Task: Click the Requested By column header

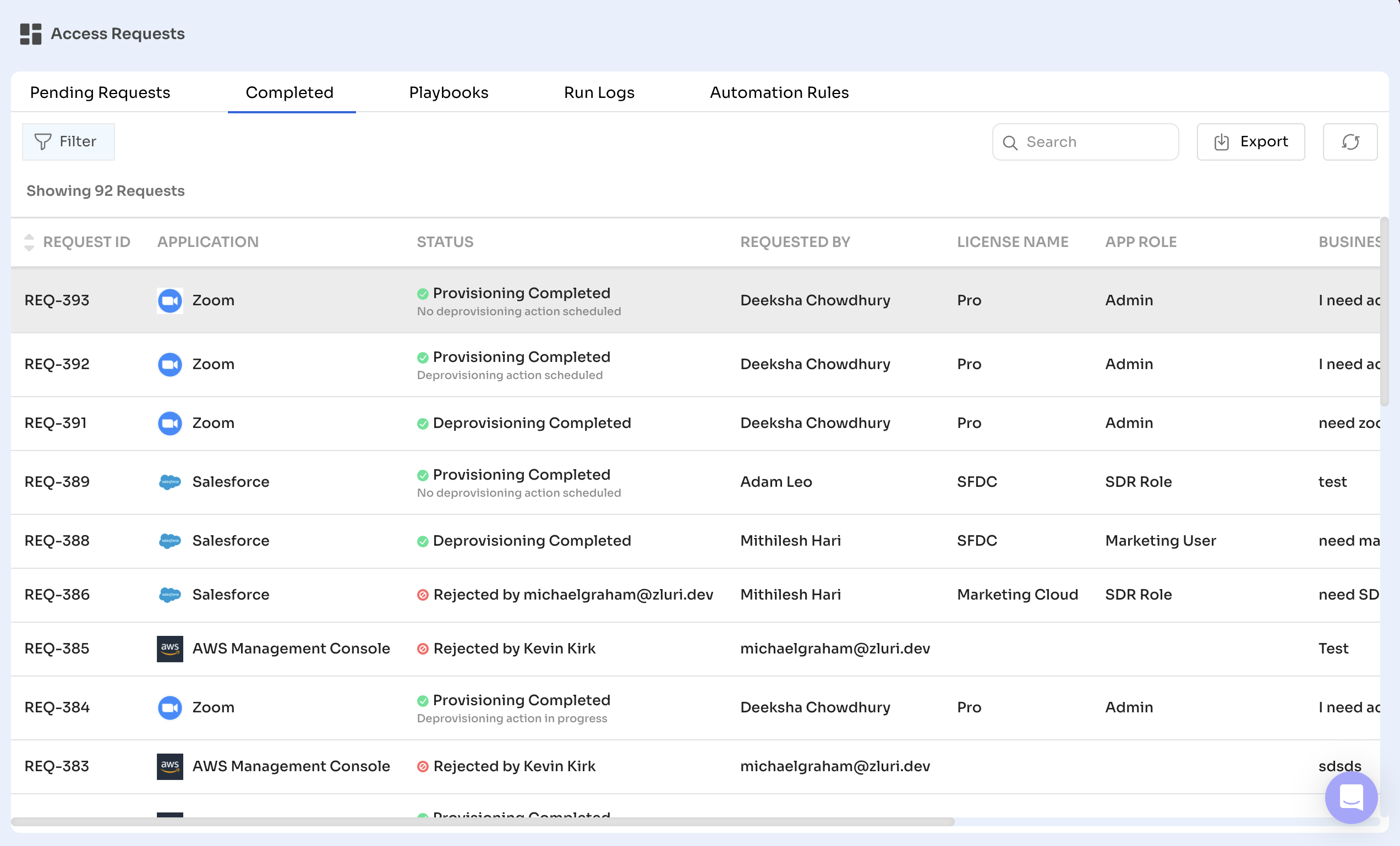Action: click(x=795, y=242)
